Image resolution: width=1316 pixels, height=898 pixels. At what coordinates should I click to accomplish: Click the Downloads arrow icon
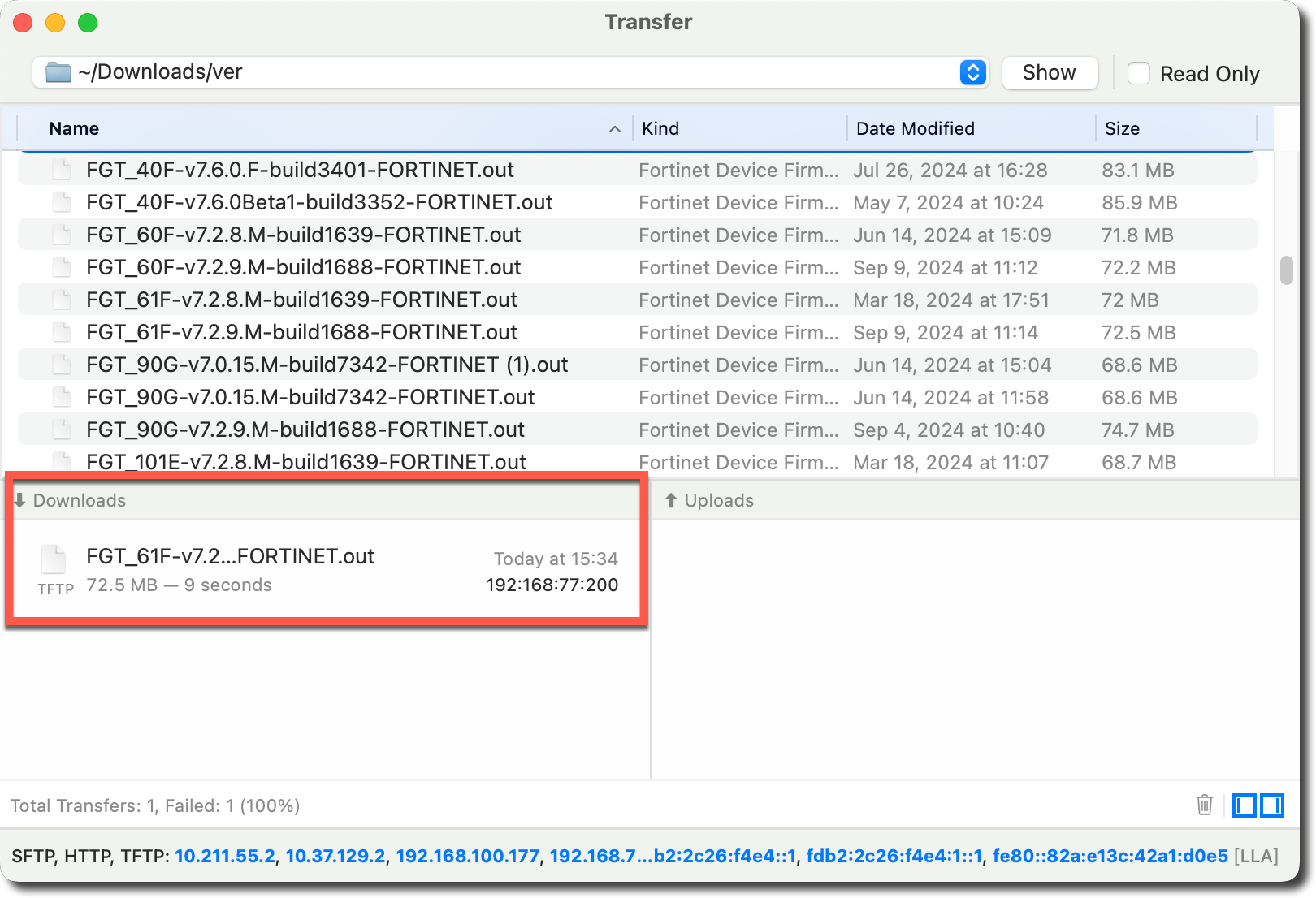[19, 500]
